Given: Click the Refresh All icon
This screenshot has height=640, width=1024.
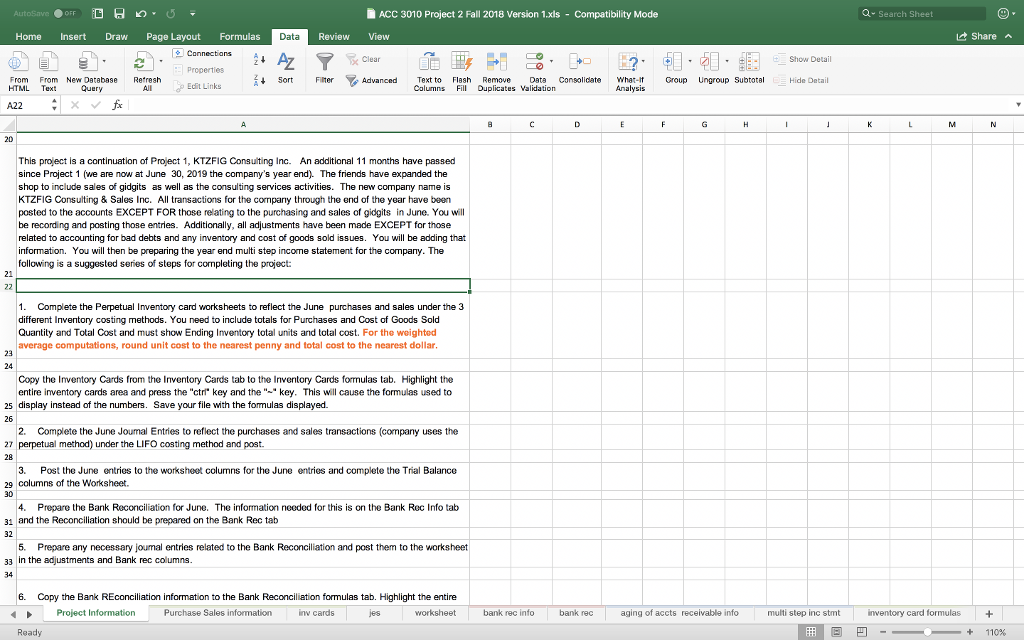Looking at the screenshot, I should coord(142,63).
